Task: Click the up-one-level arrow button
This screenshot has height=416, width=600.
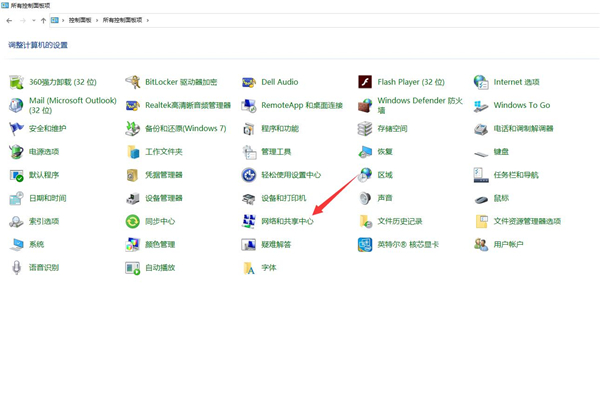Action: [43, 20]
